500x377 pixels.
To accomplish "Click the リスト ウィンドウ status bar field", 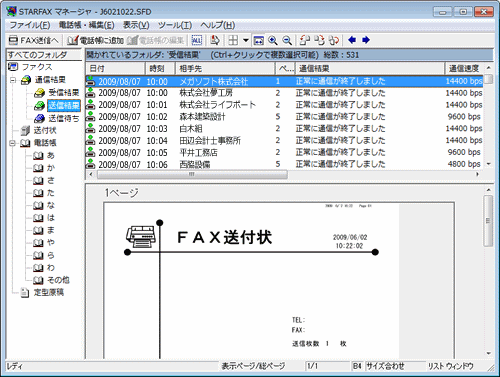I will pos(451,366).
